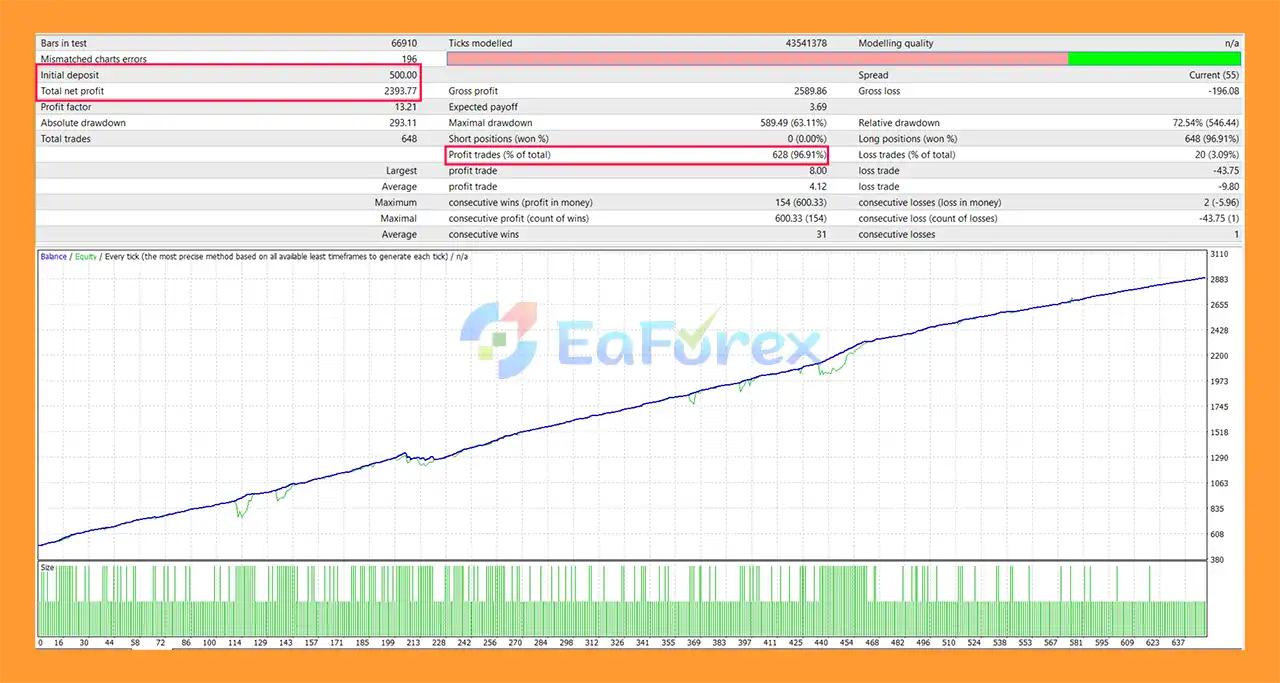
Task: Select the blue Balance legend label
Action: (53, 256)
